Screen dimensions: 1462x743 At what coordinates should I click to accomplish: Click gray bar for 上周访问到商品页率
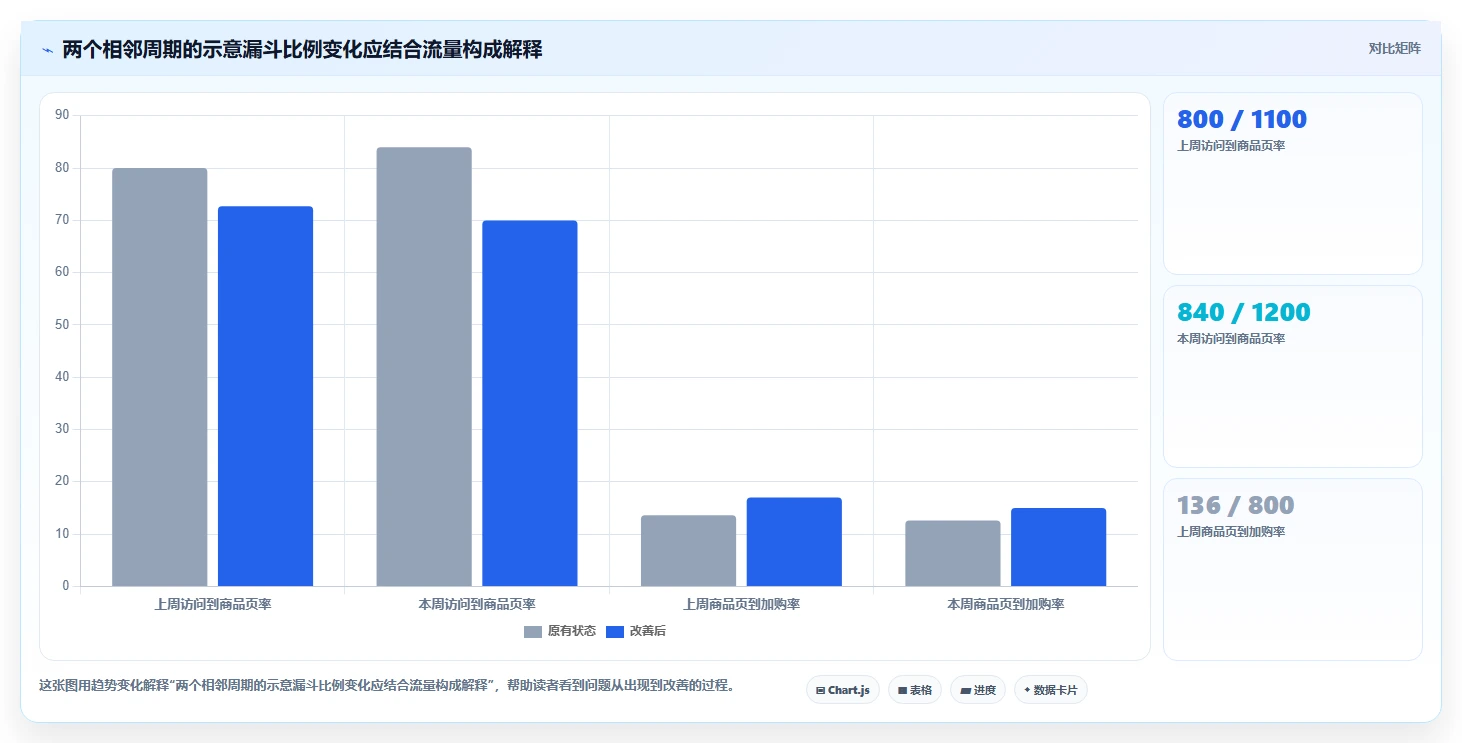click(159, 377)
